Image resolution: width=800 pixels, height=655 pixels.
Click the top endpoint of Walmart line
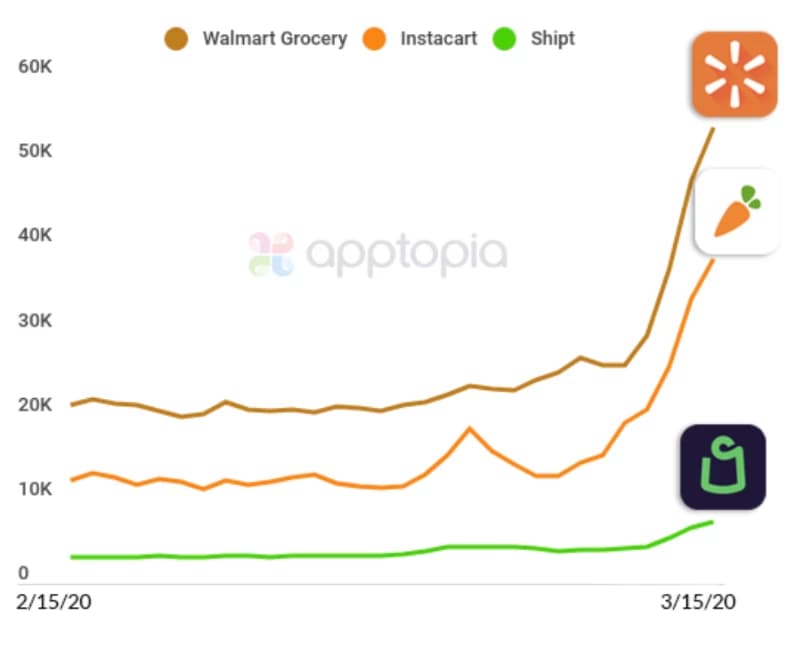click(713, 129)
